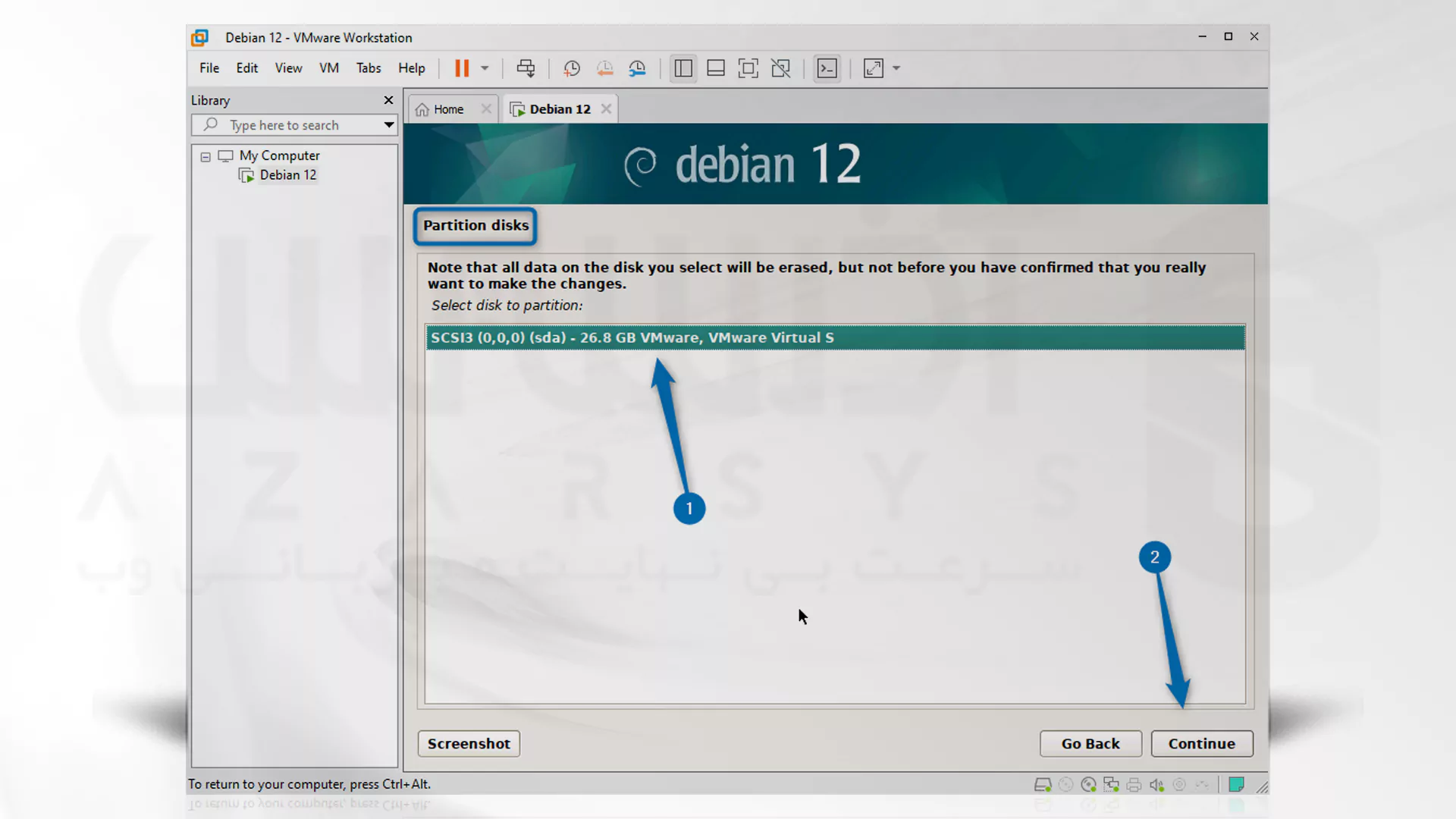1456x819 pixels.
Task: Open the library search dropdown arrow
Action: pos(388,125)
